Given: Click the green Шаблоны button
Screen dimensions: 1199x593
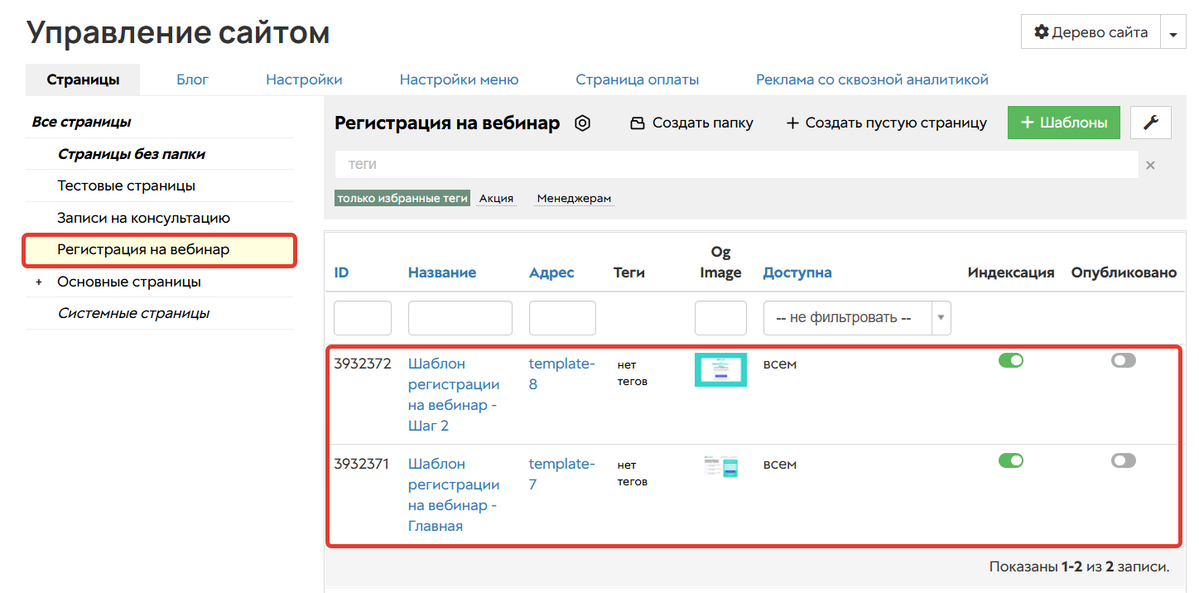Looking at the screenshot, I should tap(1063, 123).
